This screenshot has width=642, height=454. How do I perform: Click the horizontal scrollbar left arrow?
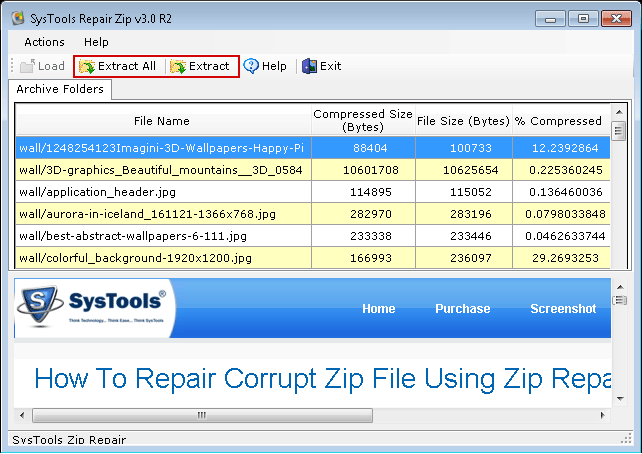(22, 415)
